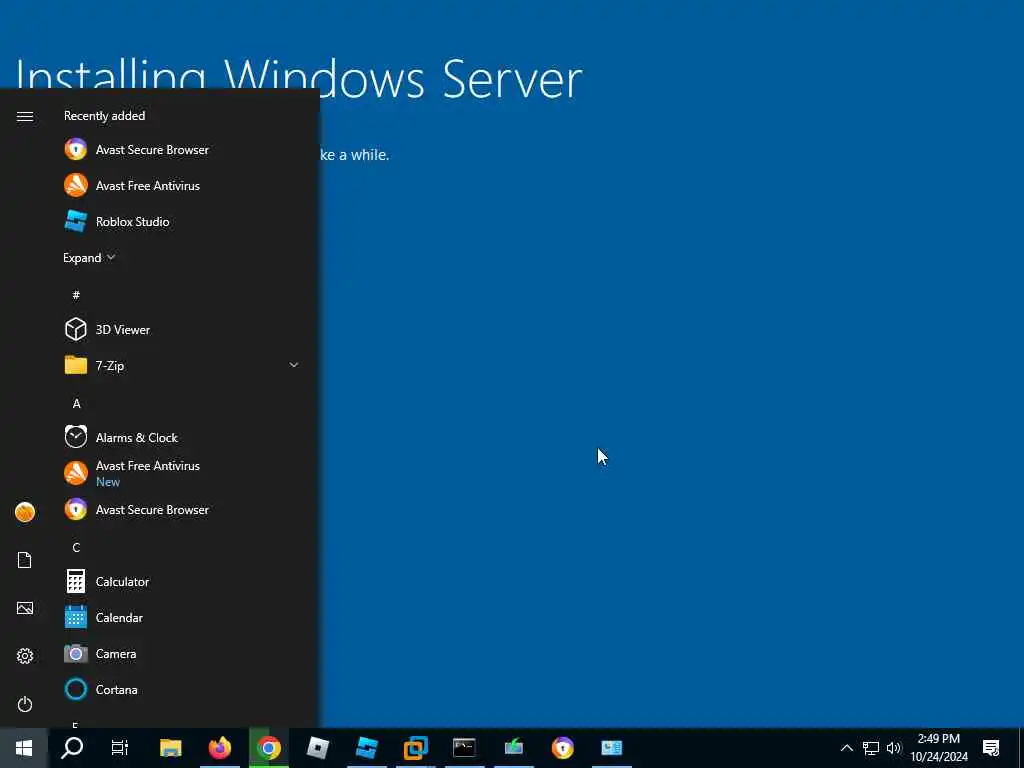This screenshot has width=1024, height=768.
Task: Open Alarms & Clock app
Action: pos(184,438)
